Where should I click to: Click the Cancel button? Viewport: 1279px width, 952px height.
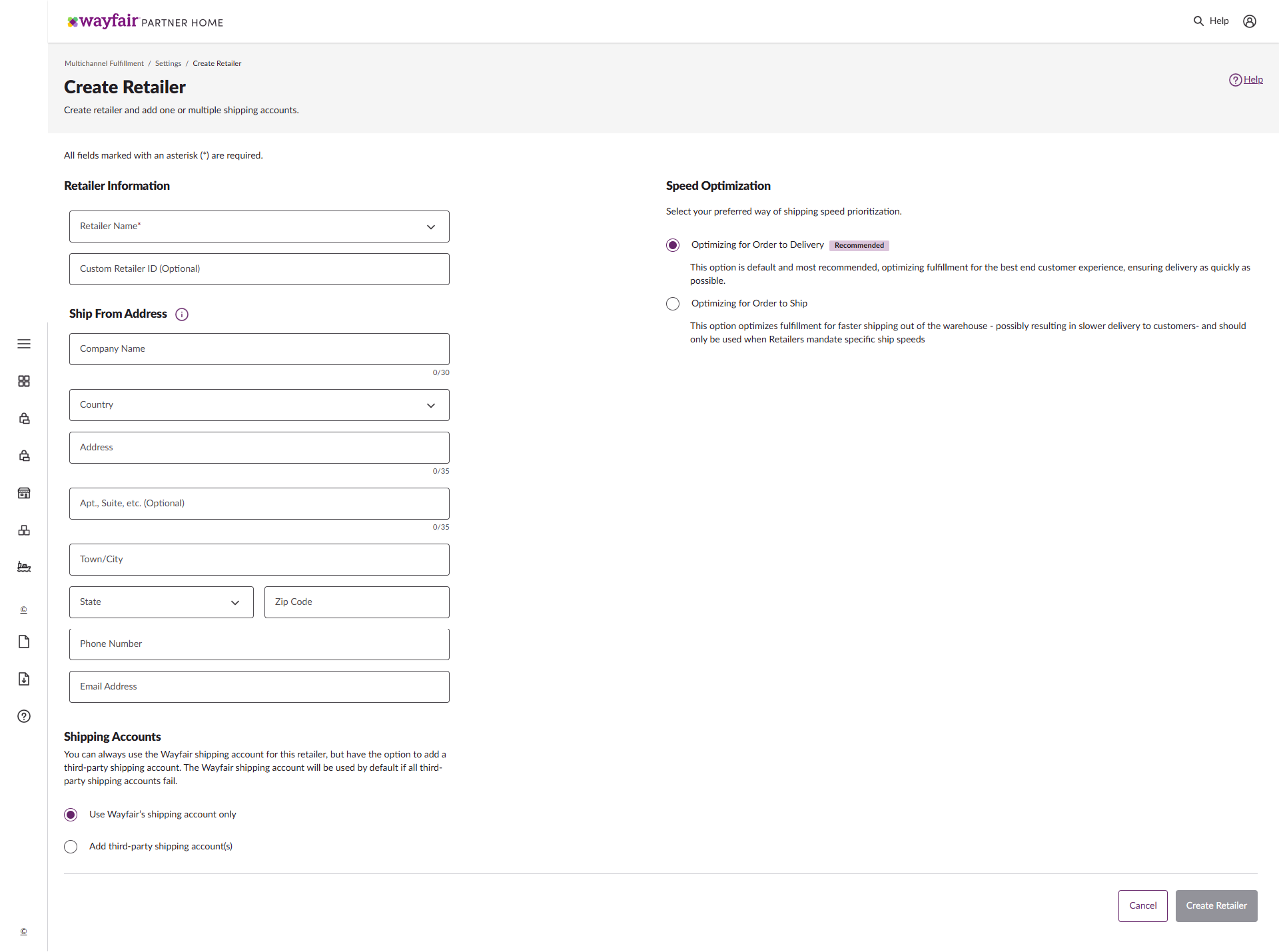[x=1143, y=906]
